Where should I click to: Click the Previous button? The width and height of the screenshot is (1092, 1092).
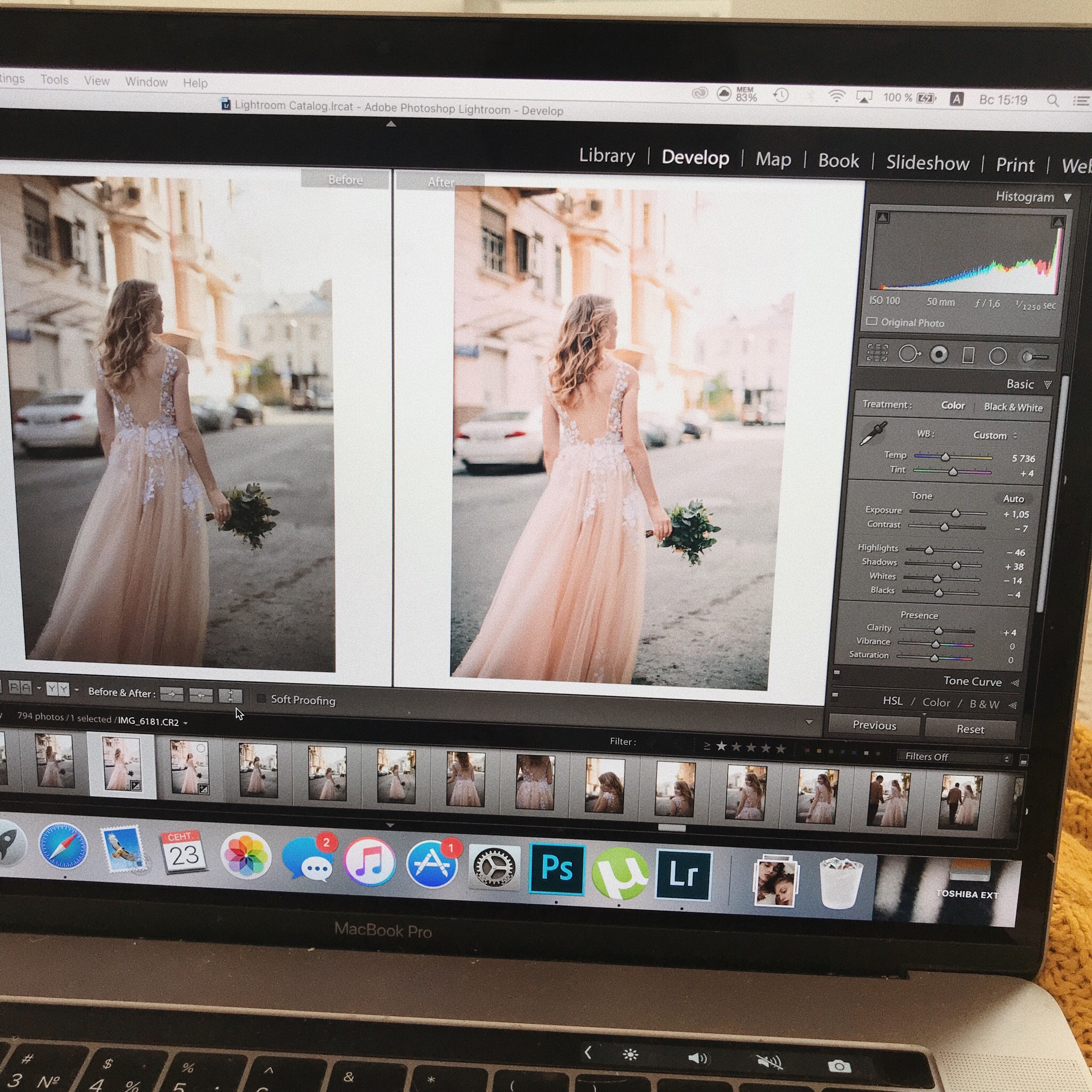pyautogui.click(x=874, y=725)
